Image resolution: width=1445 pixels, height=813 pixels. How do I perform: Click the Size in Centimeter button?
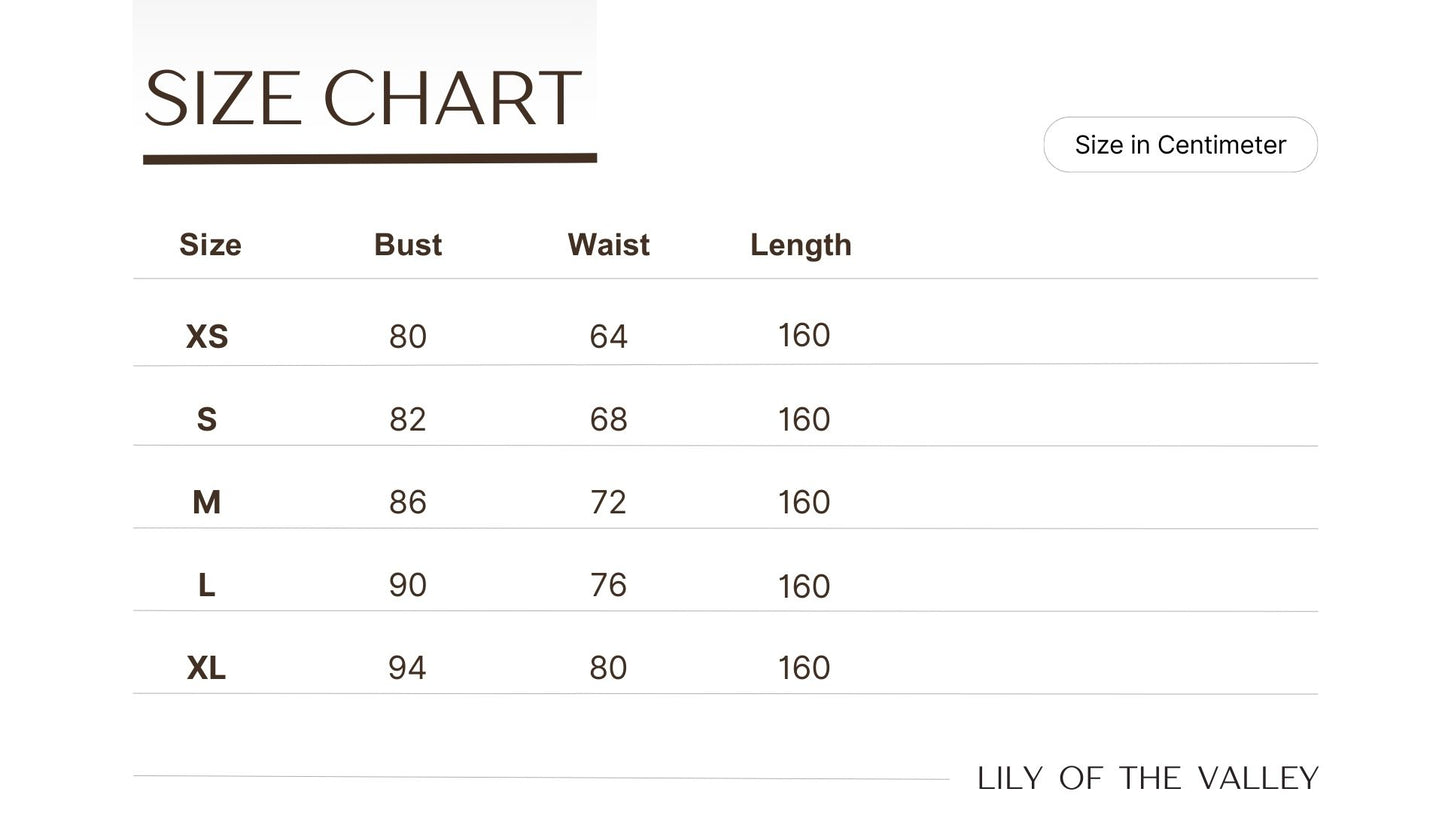(1180, 145)
